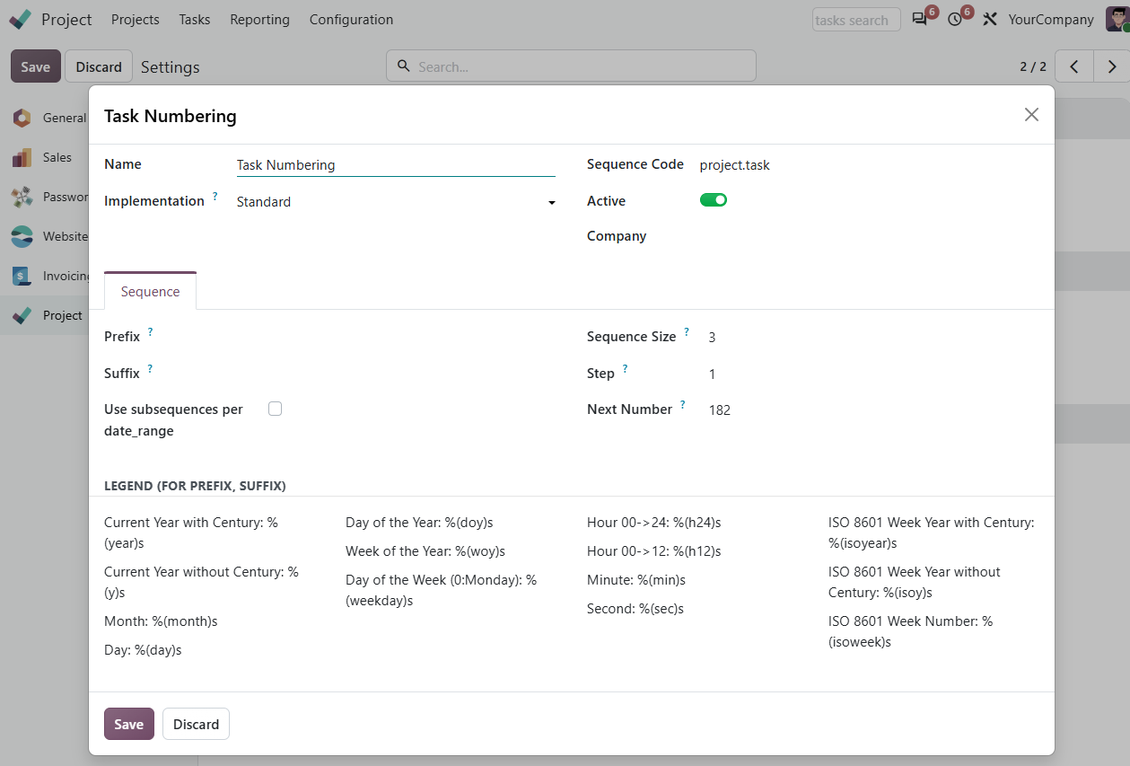The width and height of the screenshot is (1130, 766).
Task: Open Project settings sidebar icon
Action: click(22, 315)
